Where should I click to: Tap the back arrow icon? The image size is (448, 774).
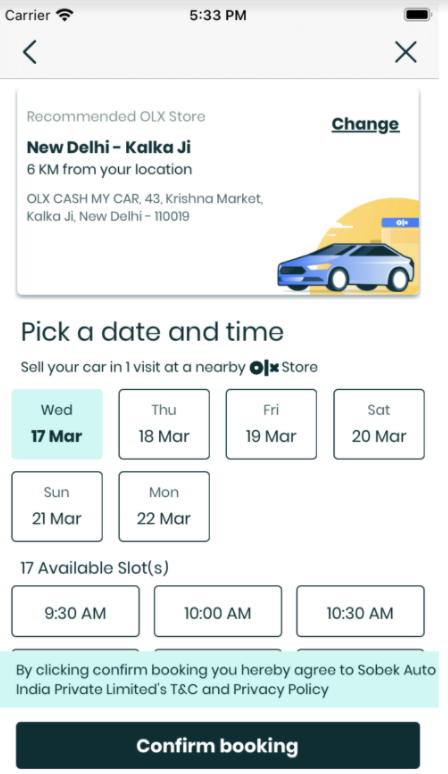pyautogui.click(x=30, y=52)
